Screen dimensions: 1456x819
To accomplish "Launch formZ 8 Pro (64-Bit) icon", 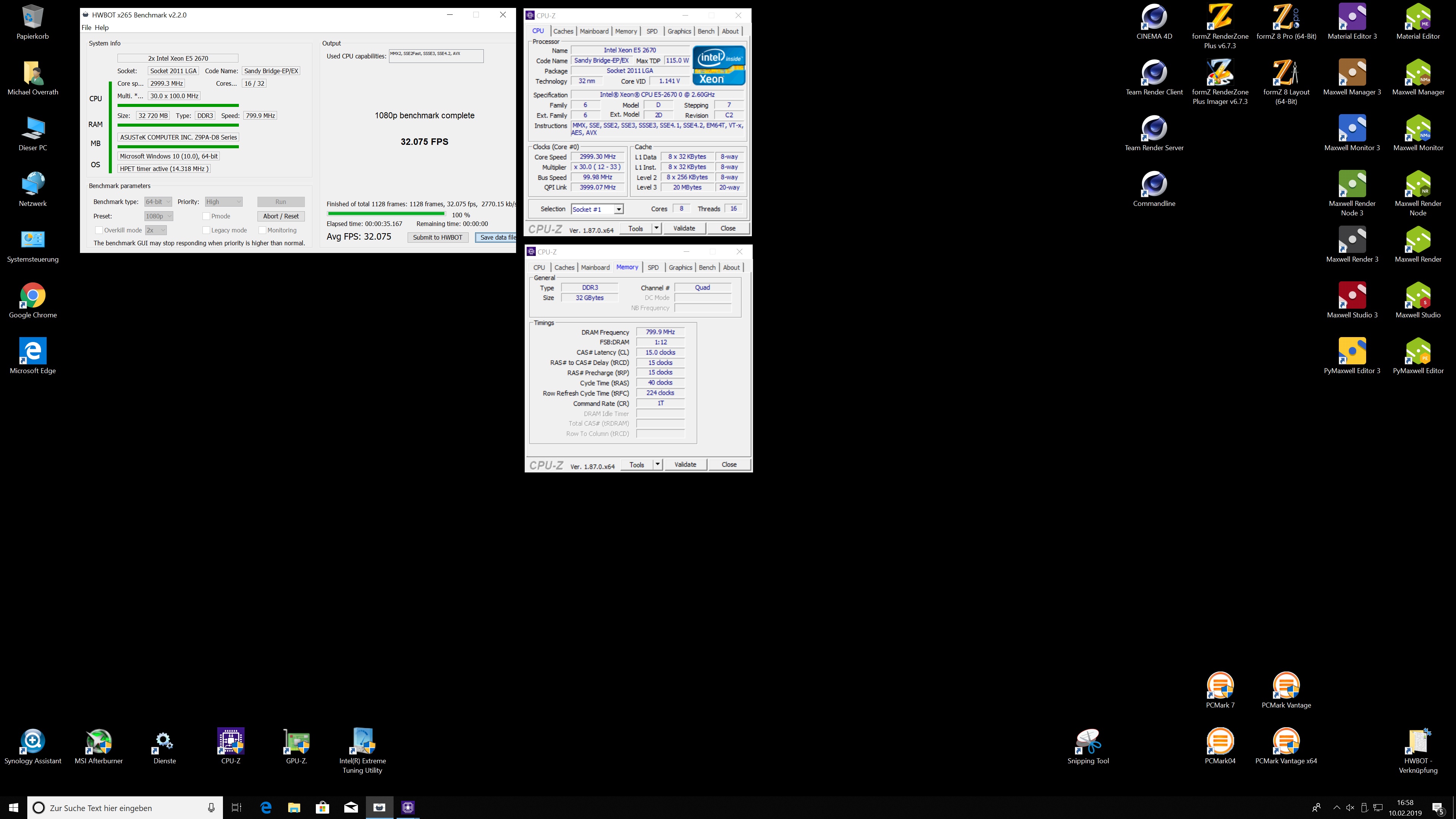I will (x=1286, y=22).
